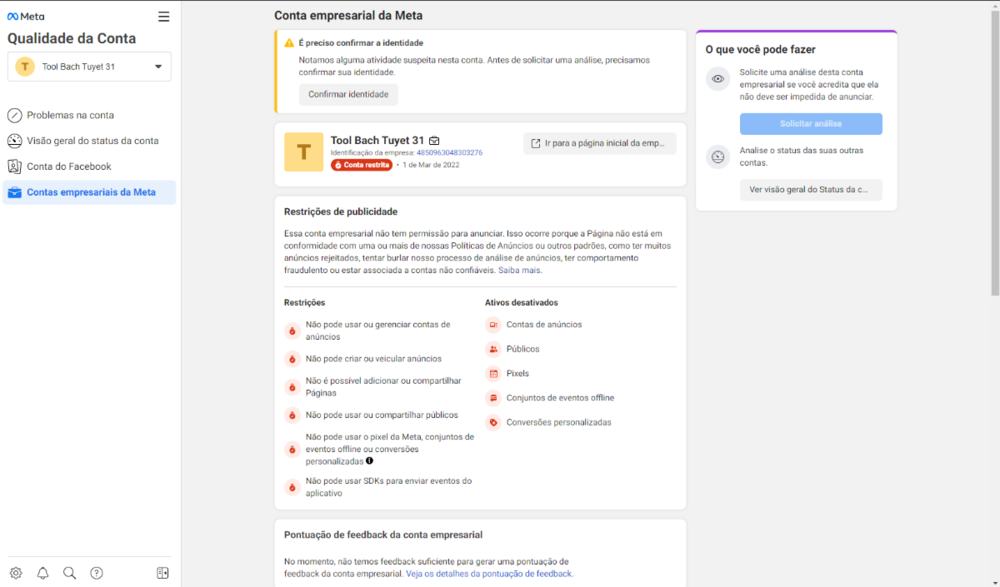
Task: Click the Qualidade da Conta title
Action: pos(71,38)
